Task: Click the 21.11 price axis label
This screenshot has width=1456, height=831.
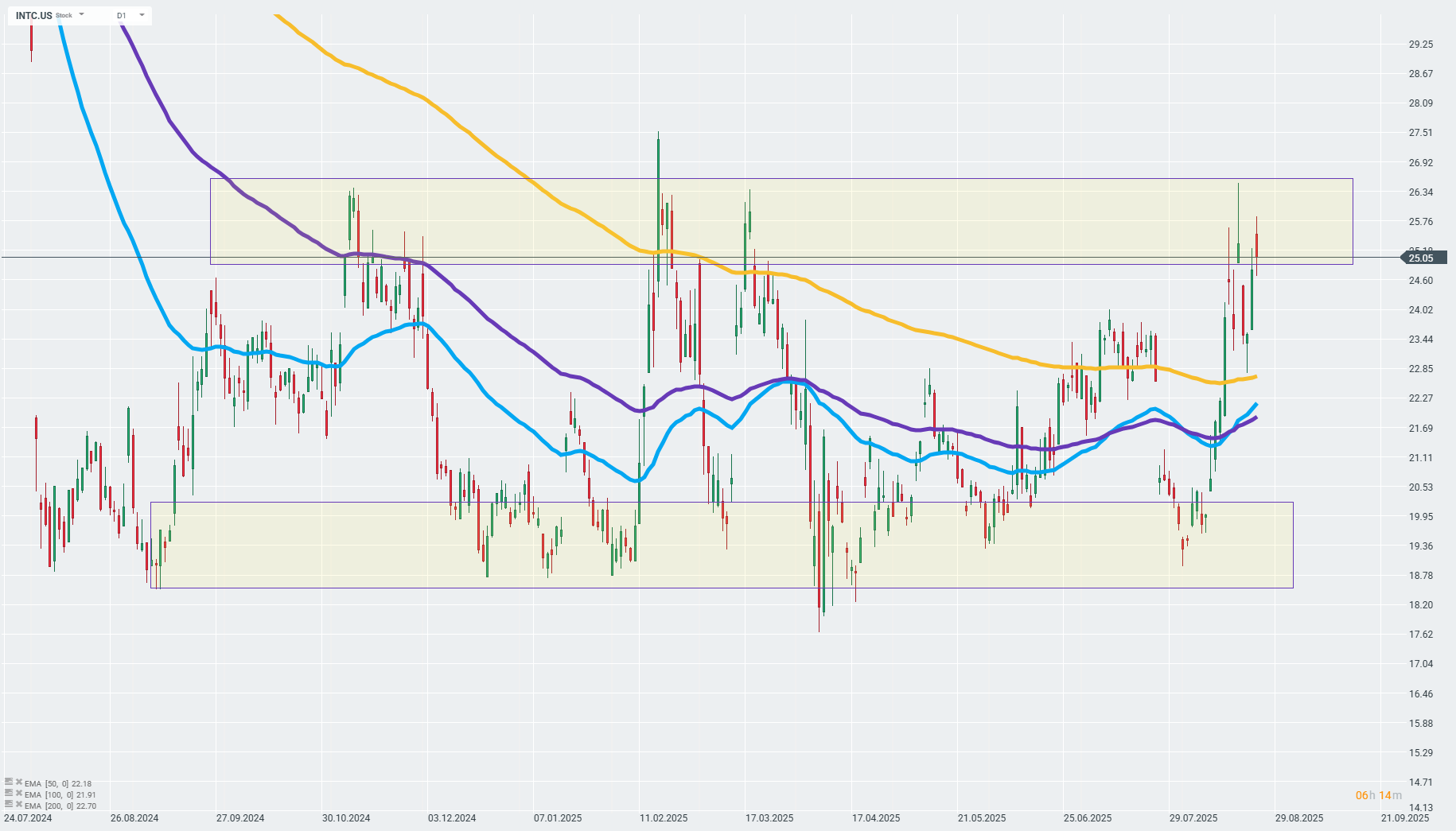Action: pos(1421,458)
